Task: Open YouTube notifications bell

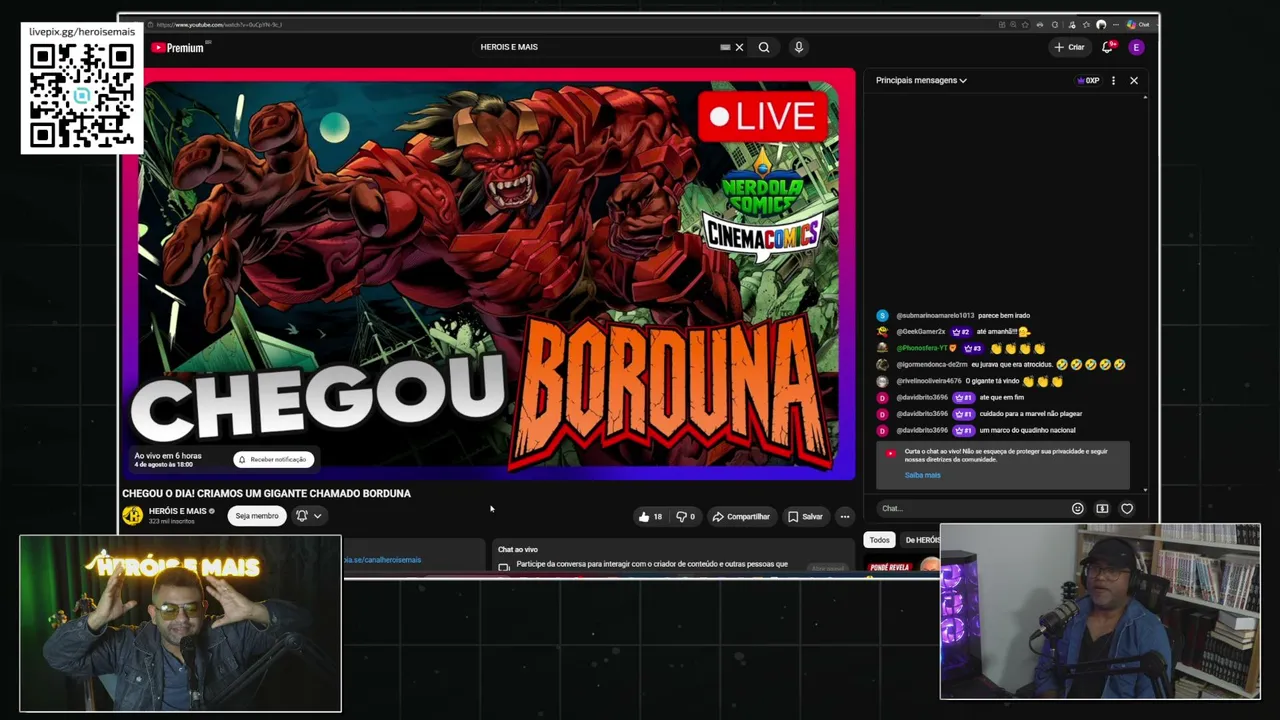Action: coord(1108,47)
